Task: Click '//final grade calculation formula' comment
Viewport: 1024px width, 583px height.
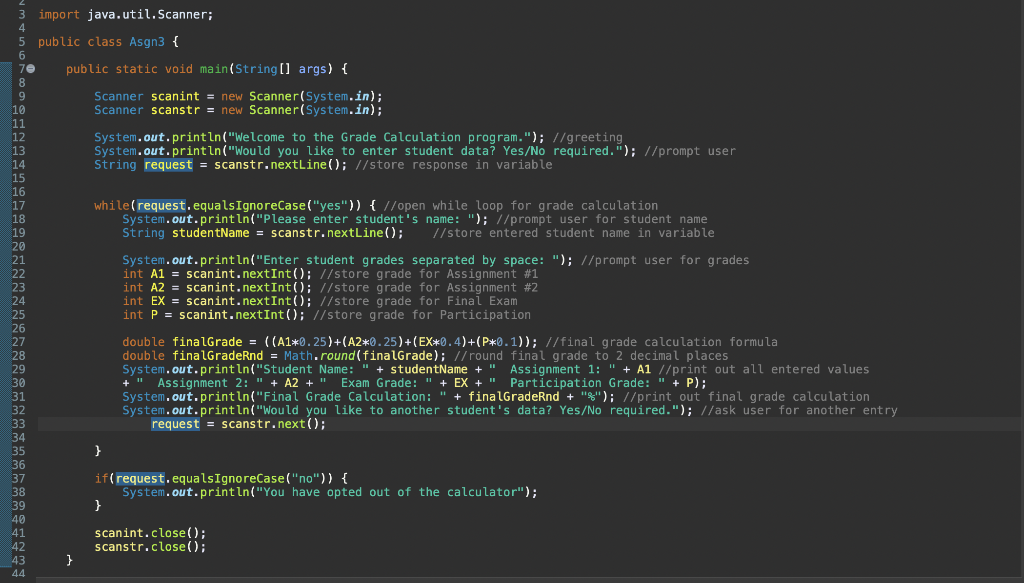Action: 662,343
